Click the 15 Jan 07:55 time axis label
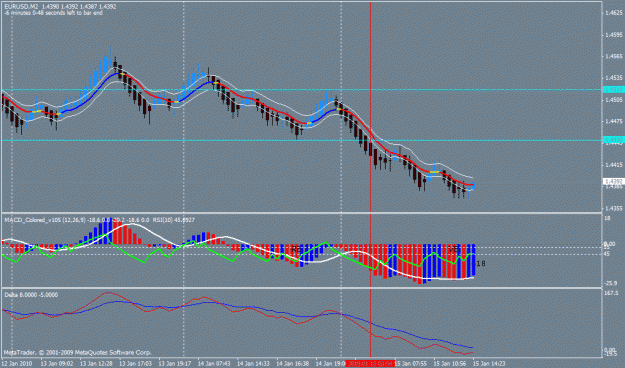 [x=411, y=364]
